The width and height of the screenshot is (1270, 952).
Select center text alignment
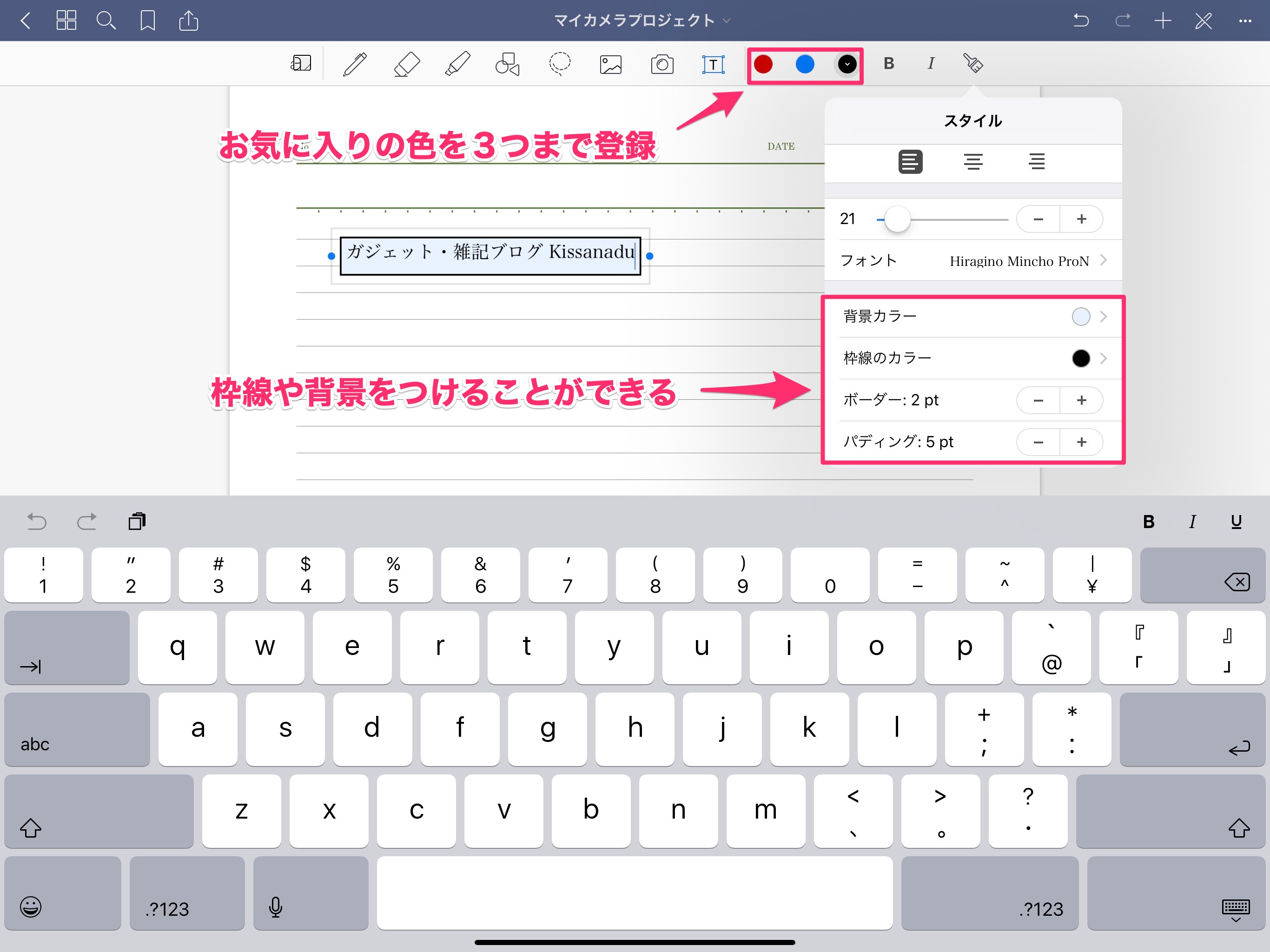(973, 161)
